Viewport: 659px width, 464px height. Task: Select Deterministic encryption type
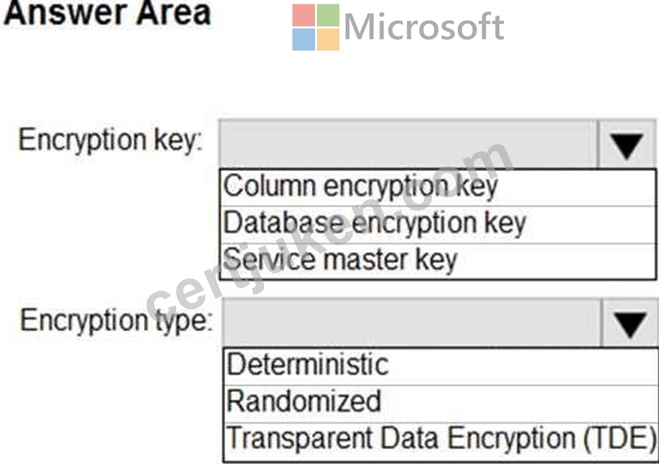pyautogui.click(x=441, y=366)
